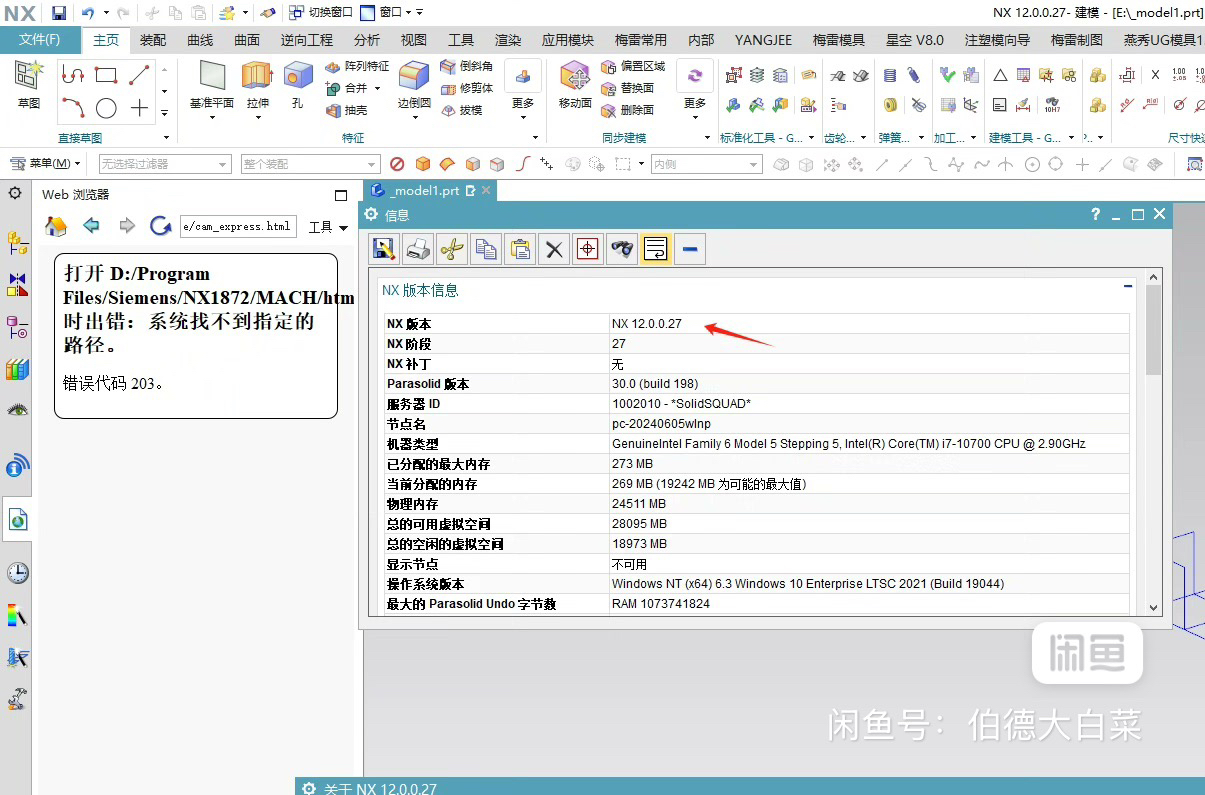The image size is (1205, 795).
Task: Click the X delete button in Information toolbar
Action: [x=554, y=249]
